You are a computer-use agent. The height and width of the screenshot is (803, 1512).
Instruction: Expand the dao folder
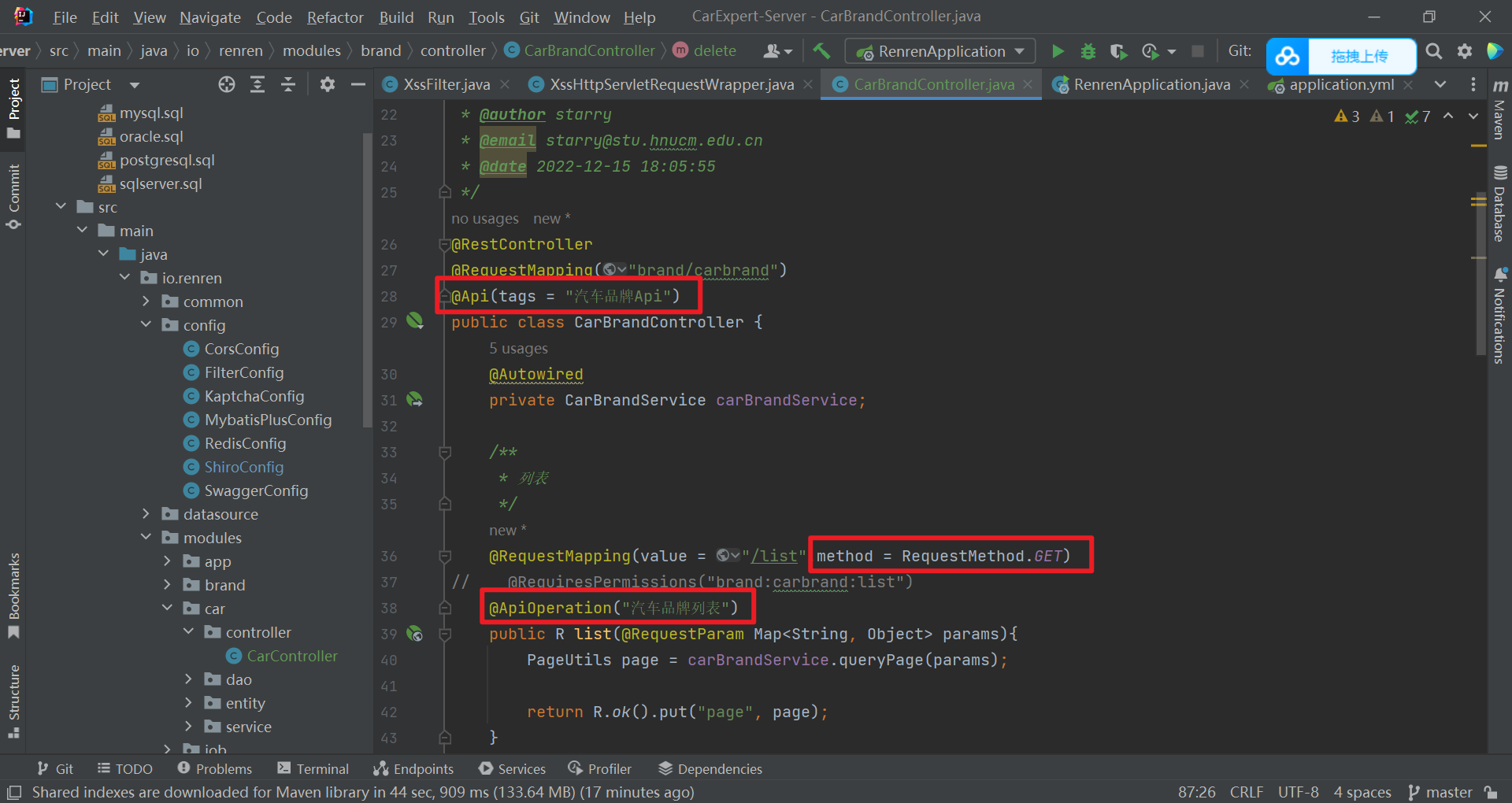coord(188,679)
